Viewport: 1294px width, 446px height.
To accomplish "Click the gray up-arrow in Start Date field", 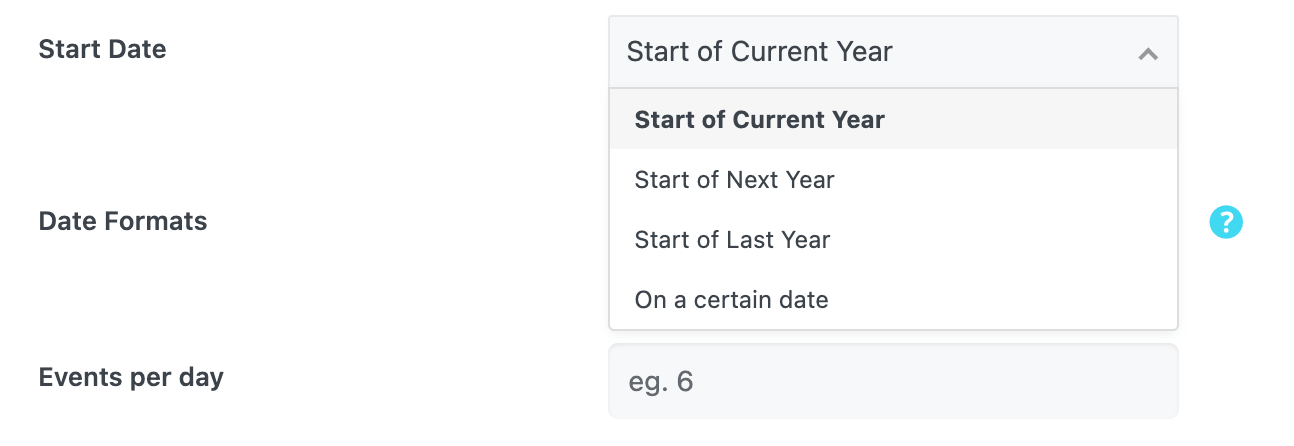I will pos(1148,54).
